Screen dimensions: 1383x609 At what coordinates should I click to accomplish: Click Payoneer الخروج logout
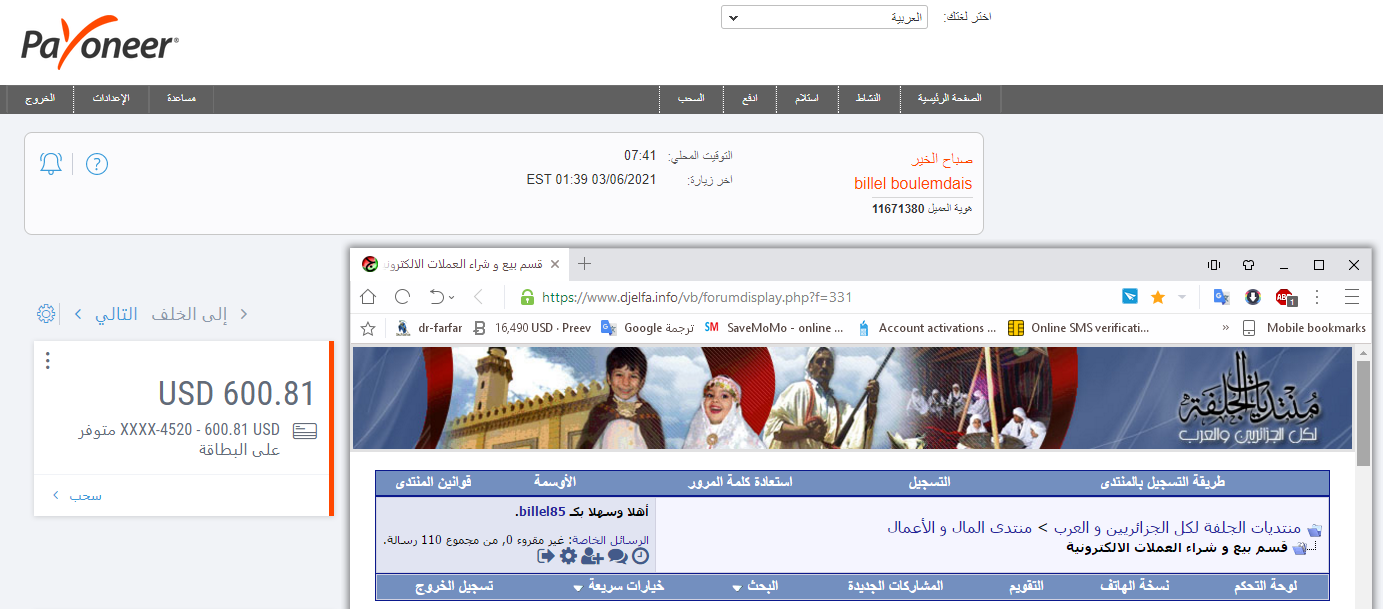click(x=41, y=99)
